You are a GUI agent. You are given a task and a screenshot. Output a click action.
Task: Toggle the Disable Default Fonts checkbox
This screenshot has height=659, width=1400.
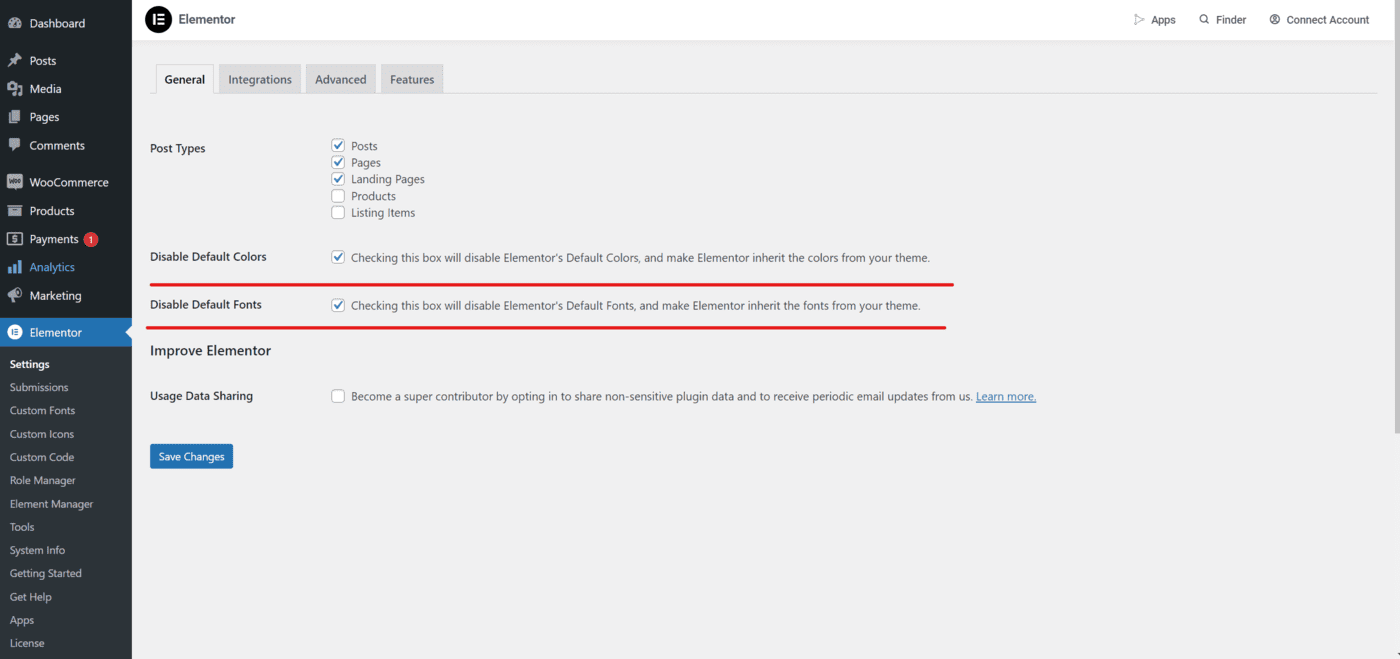(338, 305)
